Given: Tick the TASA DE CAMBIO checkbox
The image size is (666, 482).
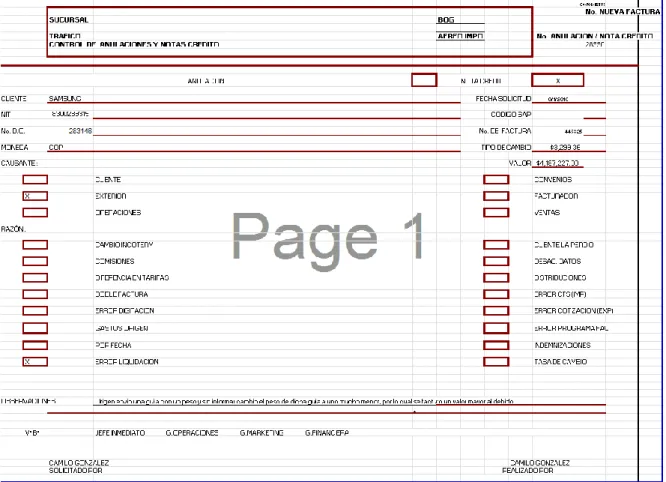Looking at the screenshot, I should tap(496, 362).
